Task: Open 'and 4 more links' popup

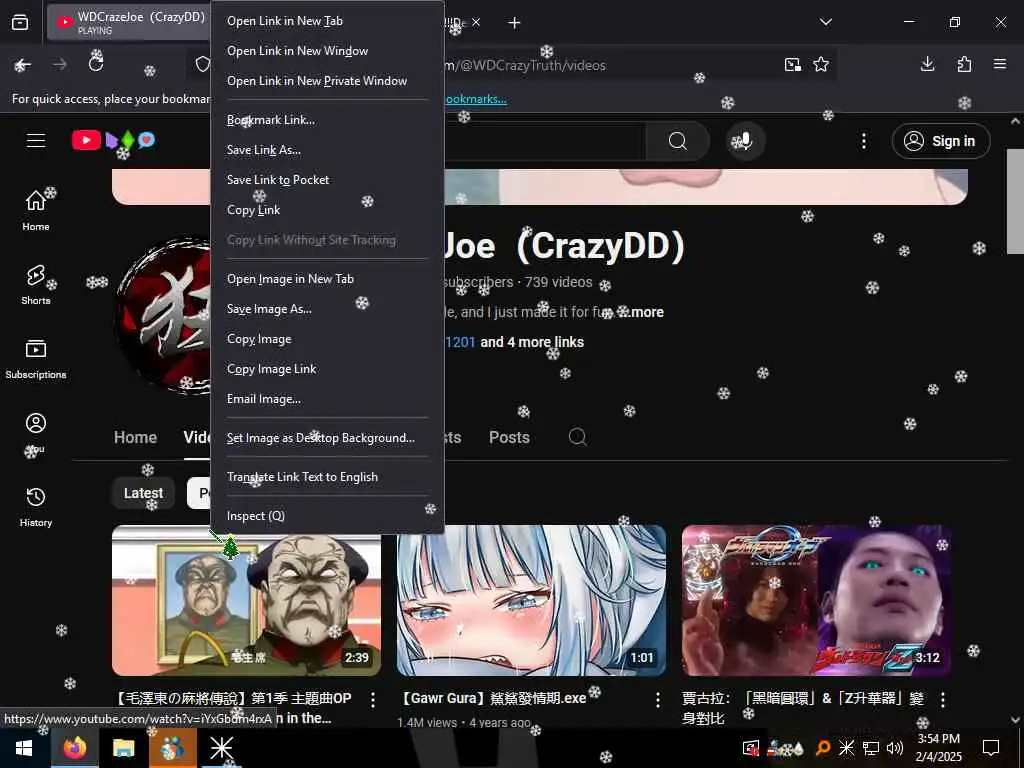Action: (532, 342)
